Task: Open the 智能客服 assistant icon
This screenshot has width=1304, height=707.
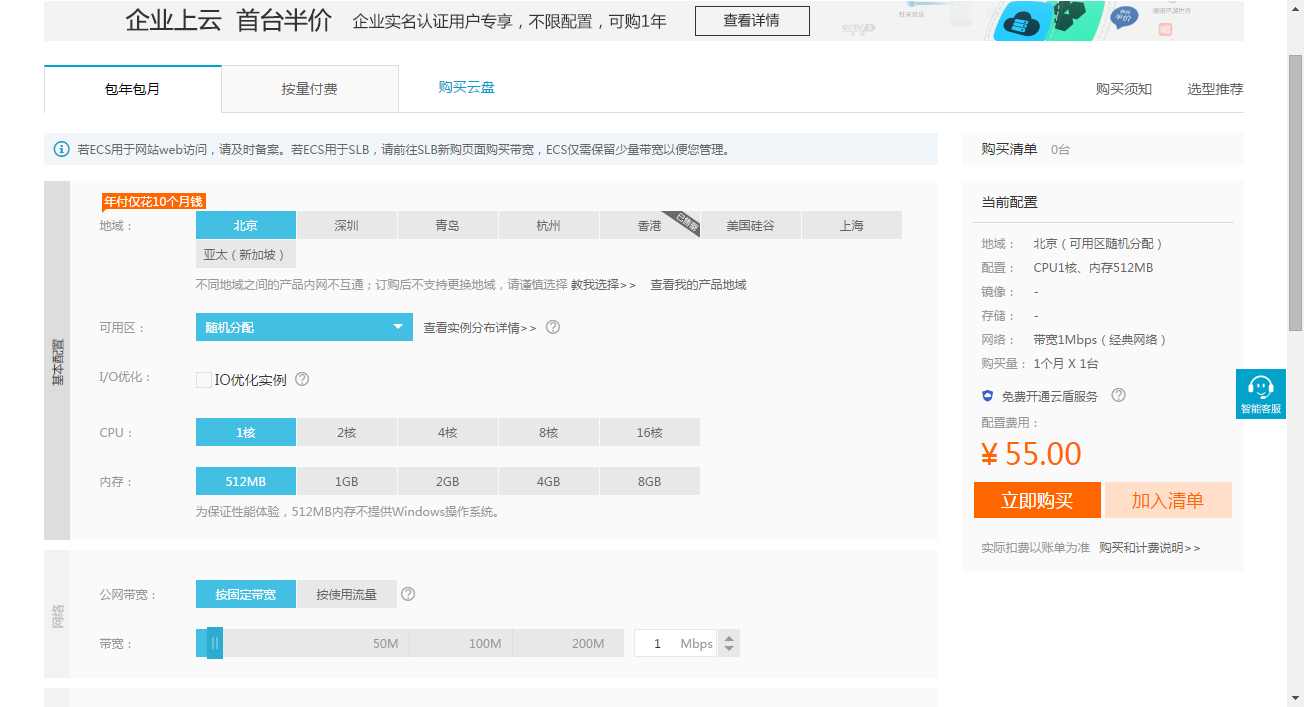Action: (1261, 394)
